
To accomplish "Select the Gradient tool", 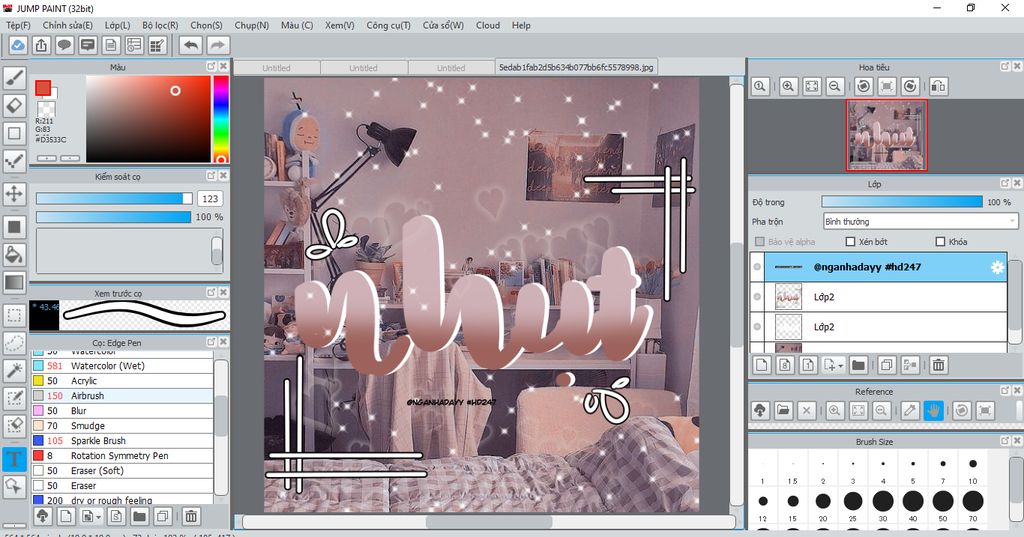I will click(x=14, y=282).
